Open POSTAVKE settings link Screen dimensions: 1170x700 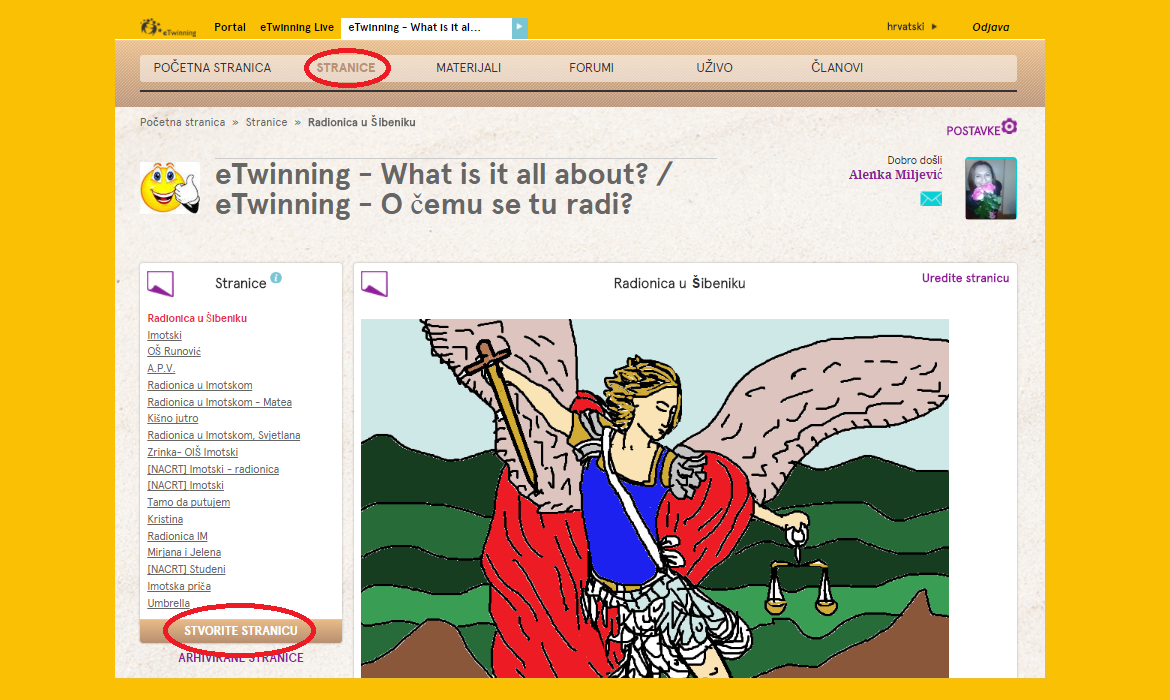[x=973, y=131]
